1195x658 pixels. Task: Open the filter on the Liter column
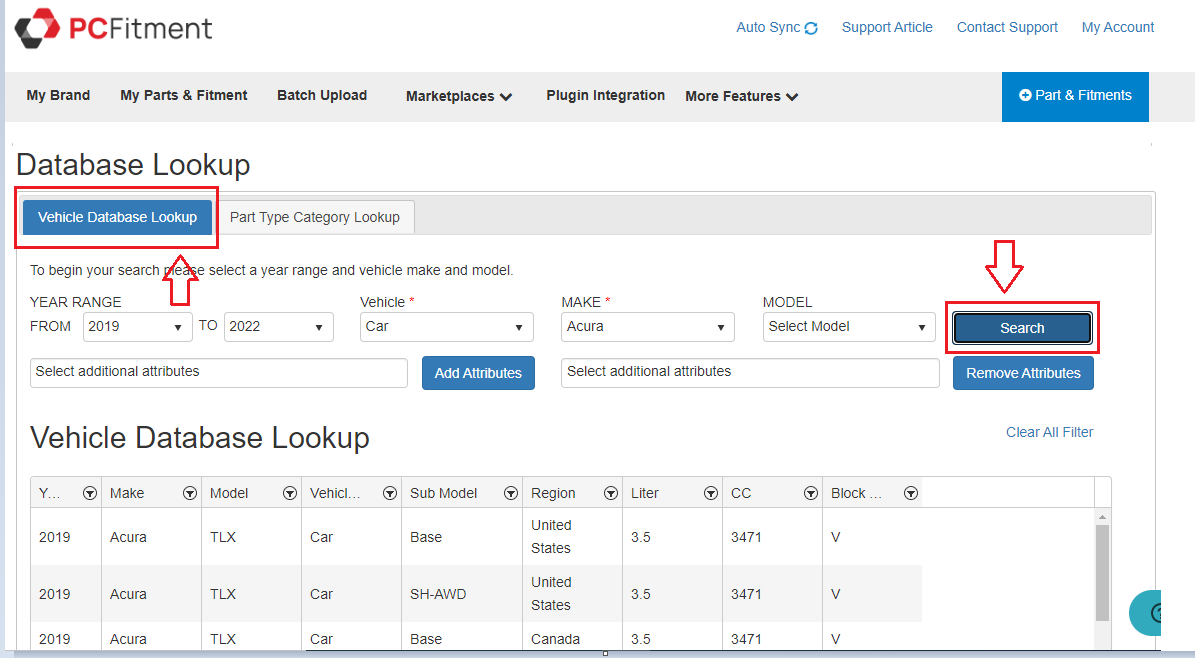(711, 493)
